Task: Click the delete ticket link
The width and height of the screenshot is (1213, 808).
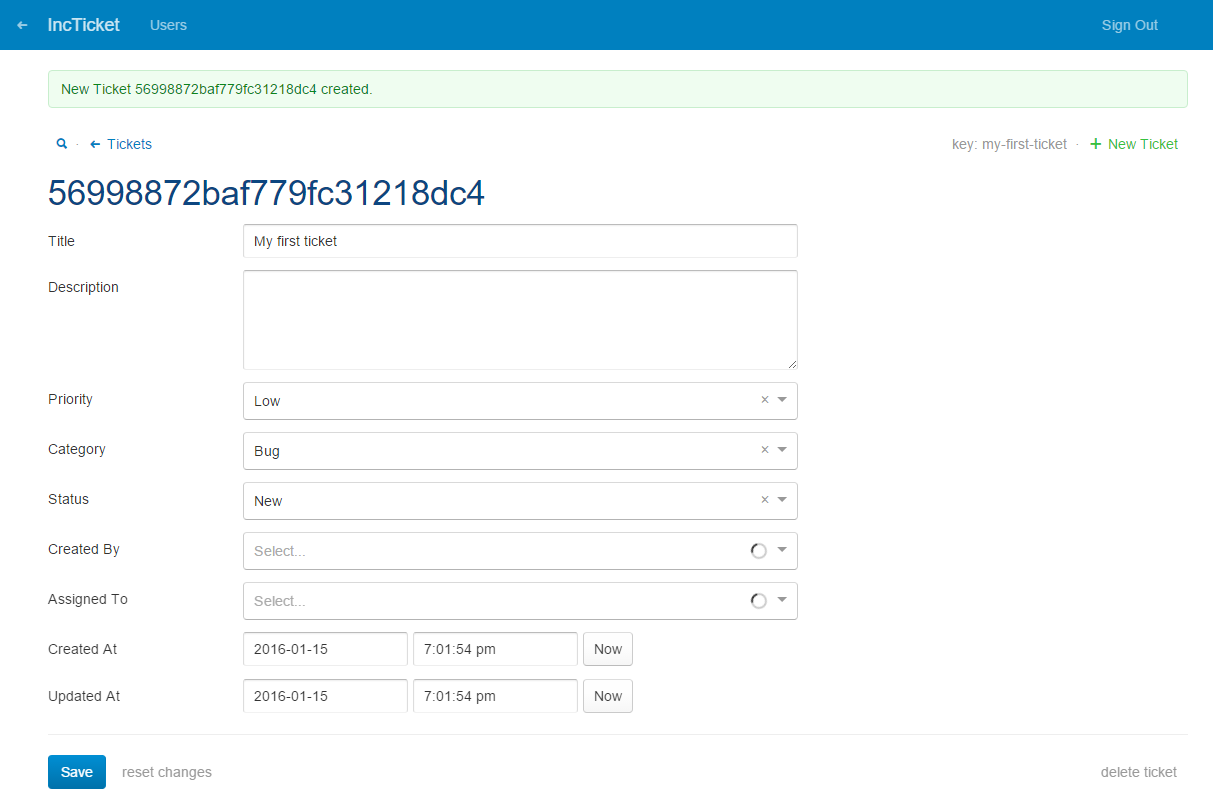Action: pyautogui.click(x=1138, y=772)
